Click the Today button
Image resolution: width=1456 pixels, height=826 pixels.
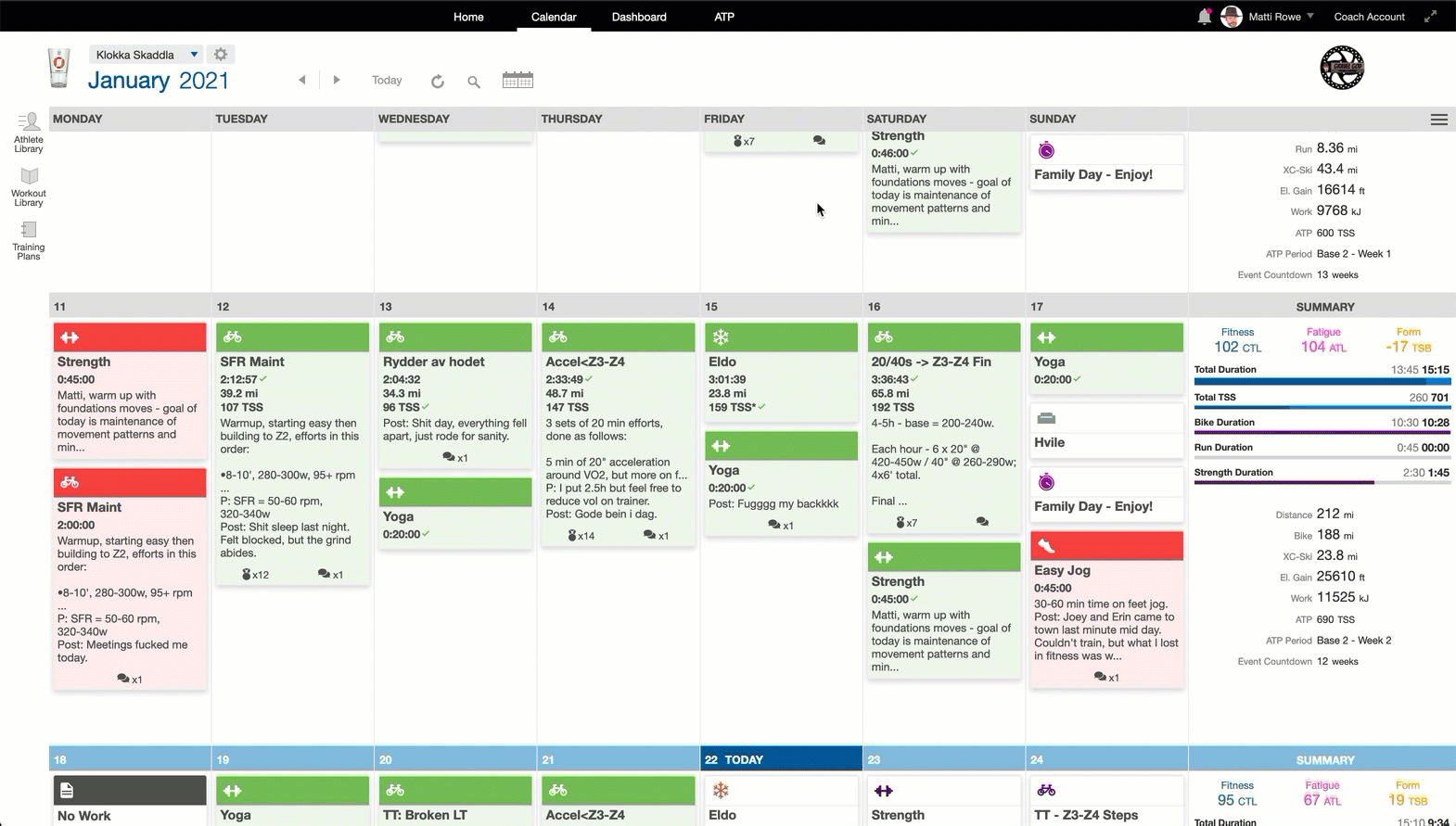pos(387,81)
